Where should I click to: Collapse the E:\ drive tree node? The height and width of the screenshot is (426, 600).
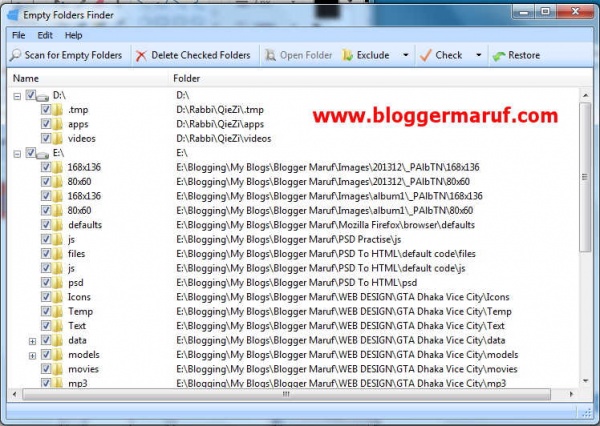(x=17, y=154)
